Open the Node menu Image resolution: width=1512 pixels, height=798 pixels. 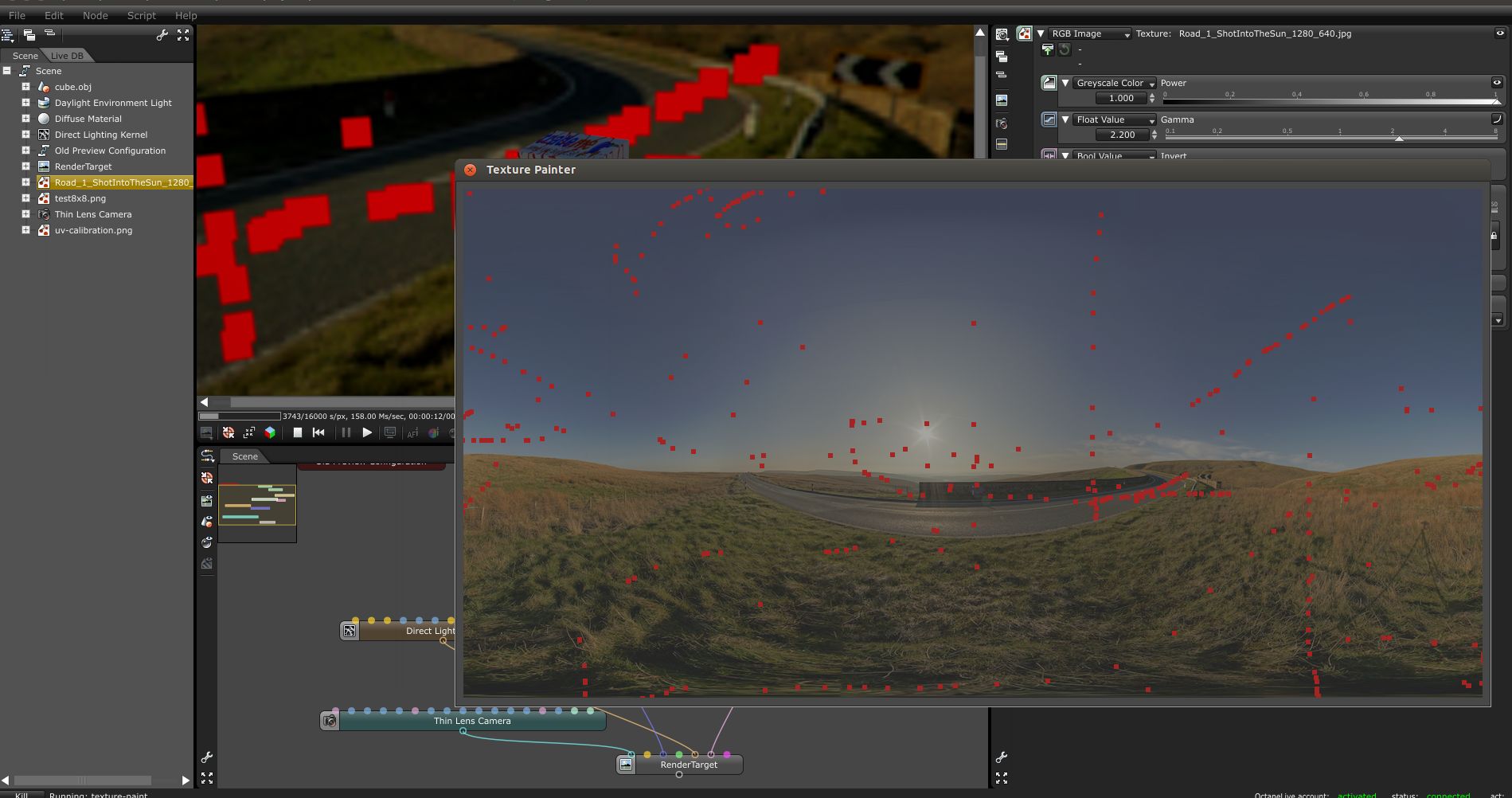pos(96,15)
